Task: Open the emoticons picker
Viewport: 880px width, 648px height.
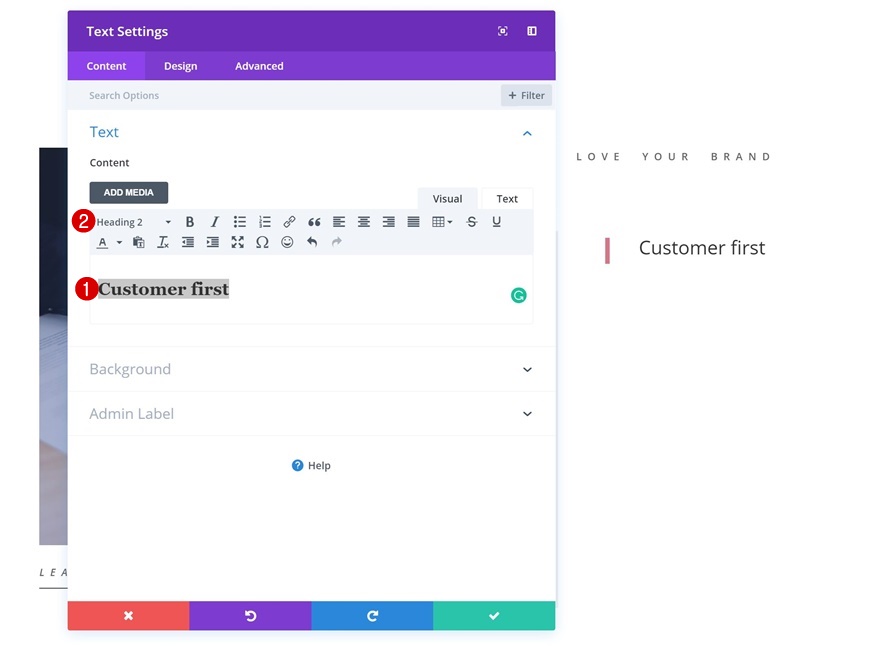Action: coord(287,242)
